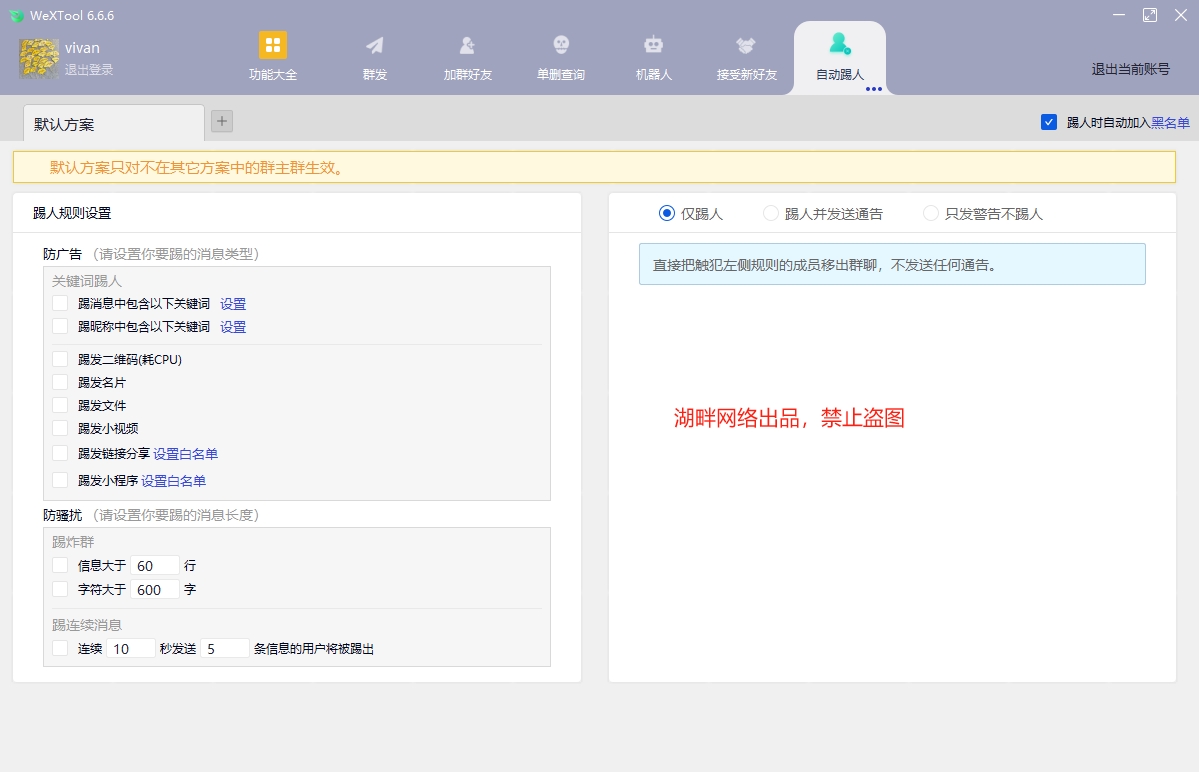Click the 600-character limit input field
Image resolution: width=1199 pixels, height=772 pixels.
point(154,589)
